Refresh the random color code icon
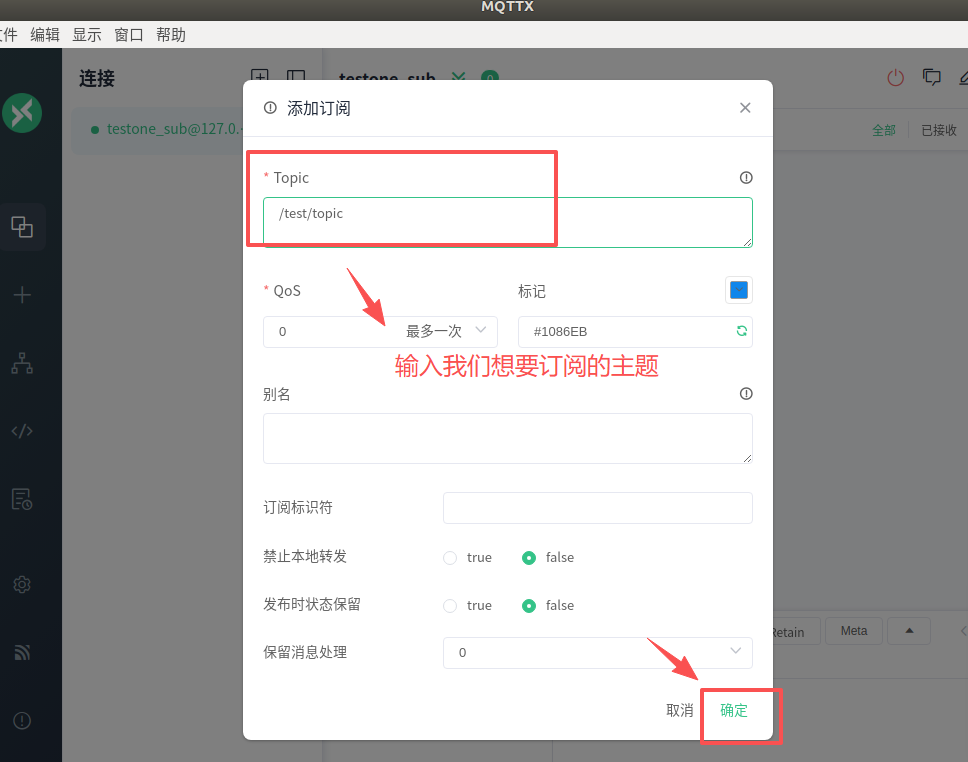968x762 pixels. pyautogui.click(x=742, y=331)
